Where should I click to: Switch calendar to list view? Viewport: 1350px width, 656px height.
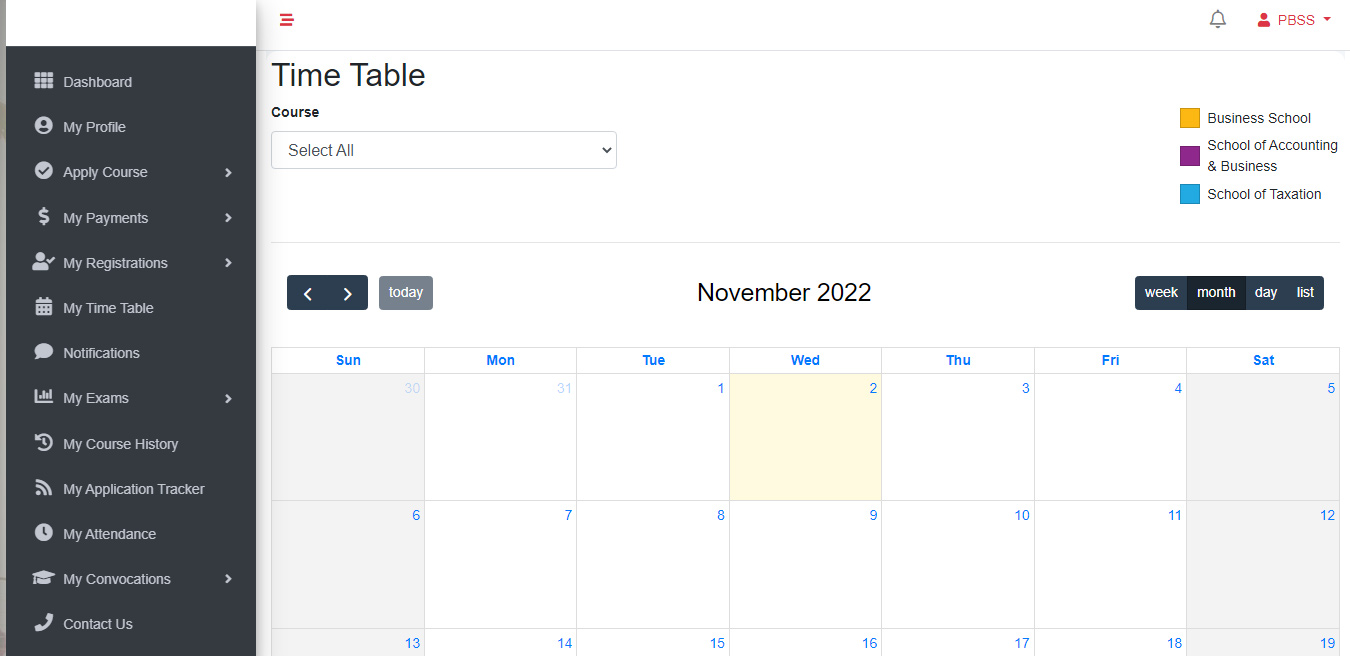(1305, 293)
